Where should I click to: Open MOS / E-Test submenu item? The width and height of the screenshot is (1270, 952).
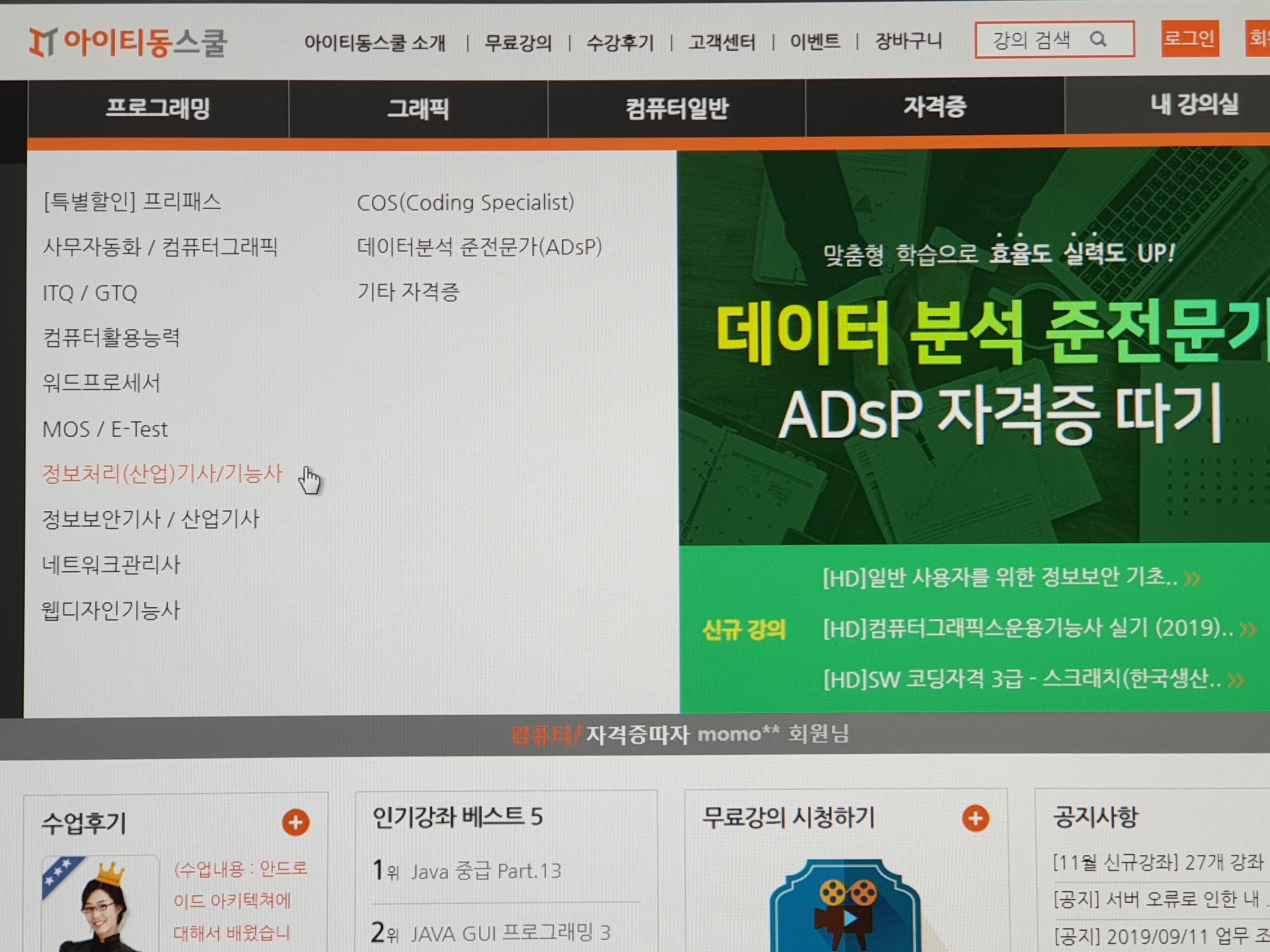coord(105,429)
